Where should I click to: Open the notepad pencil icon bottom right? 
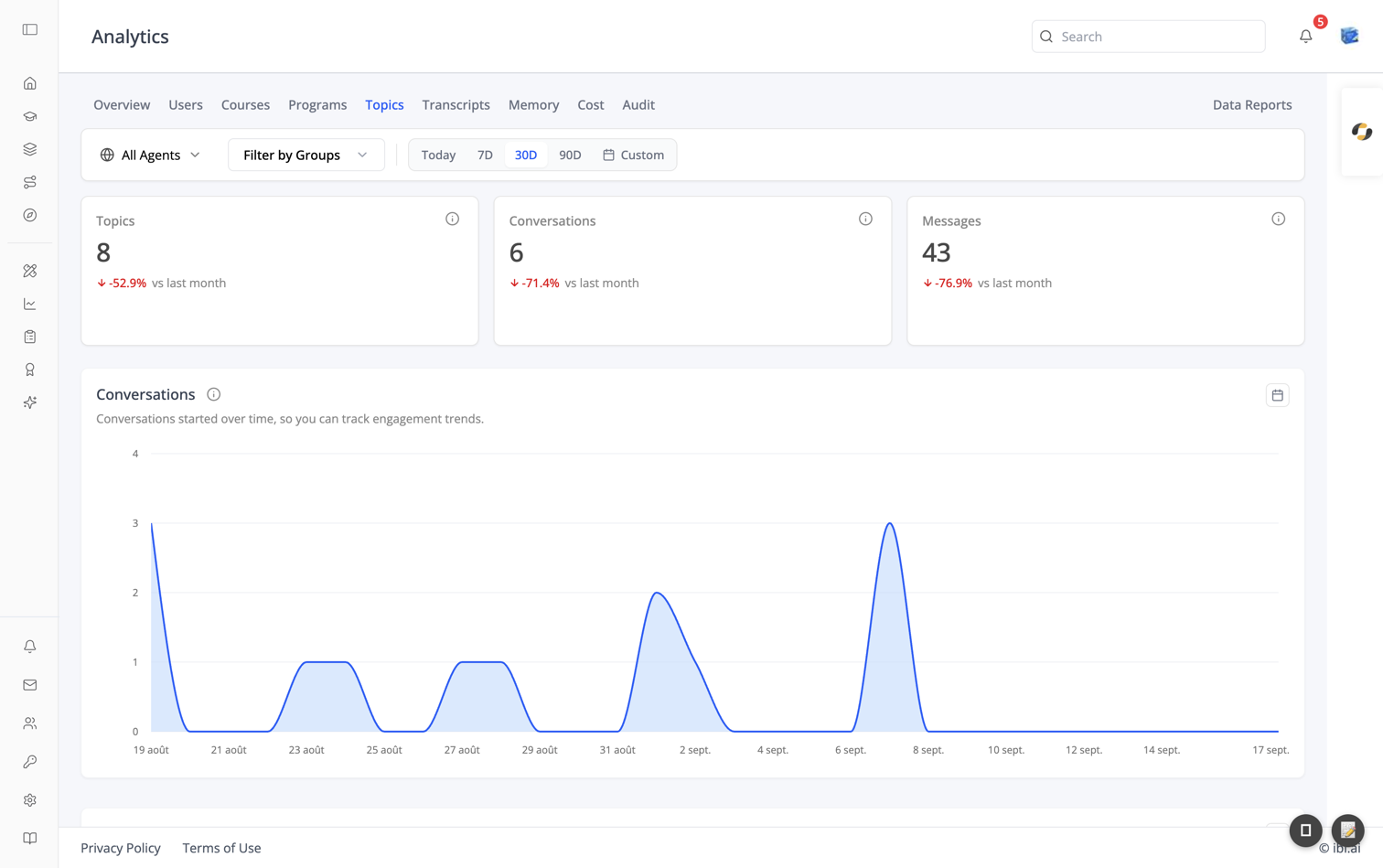1348,830
